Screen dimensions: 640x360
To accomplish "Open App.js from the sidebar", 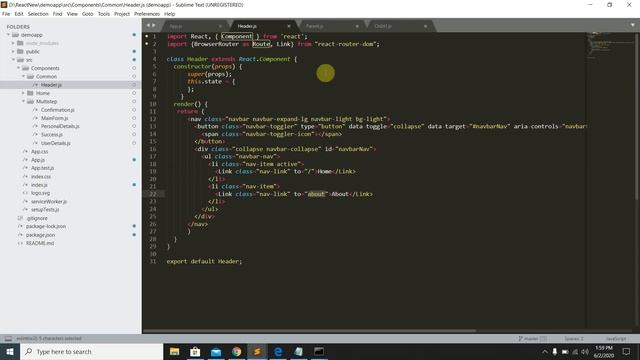I will click(38, 160).
